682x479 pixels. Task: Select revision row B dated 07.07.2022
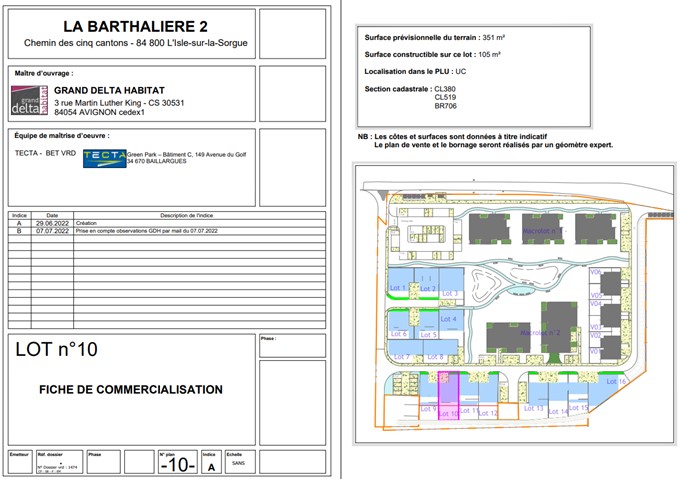pyautogui.click(x=166, y=231)
